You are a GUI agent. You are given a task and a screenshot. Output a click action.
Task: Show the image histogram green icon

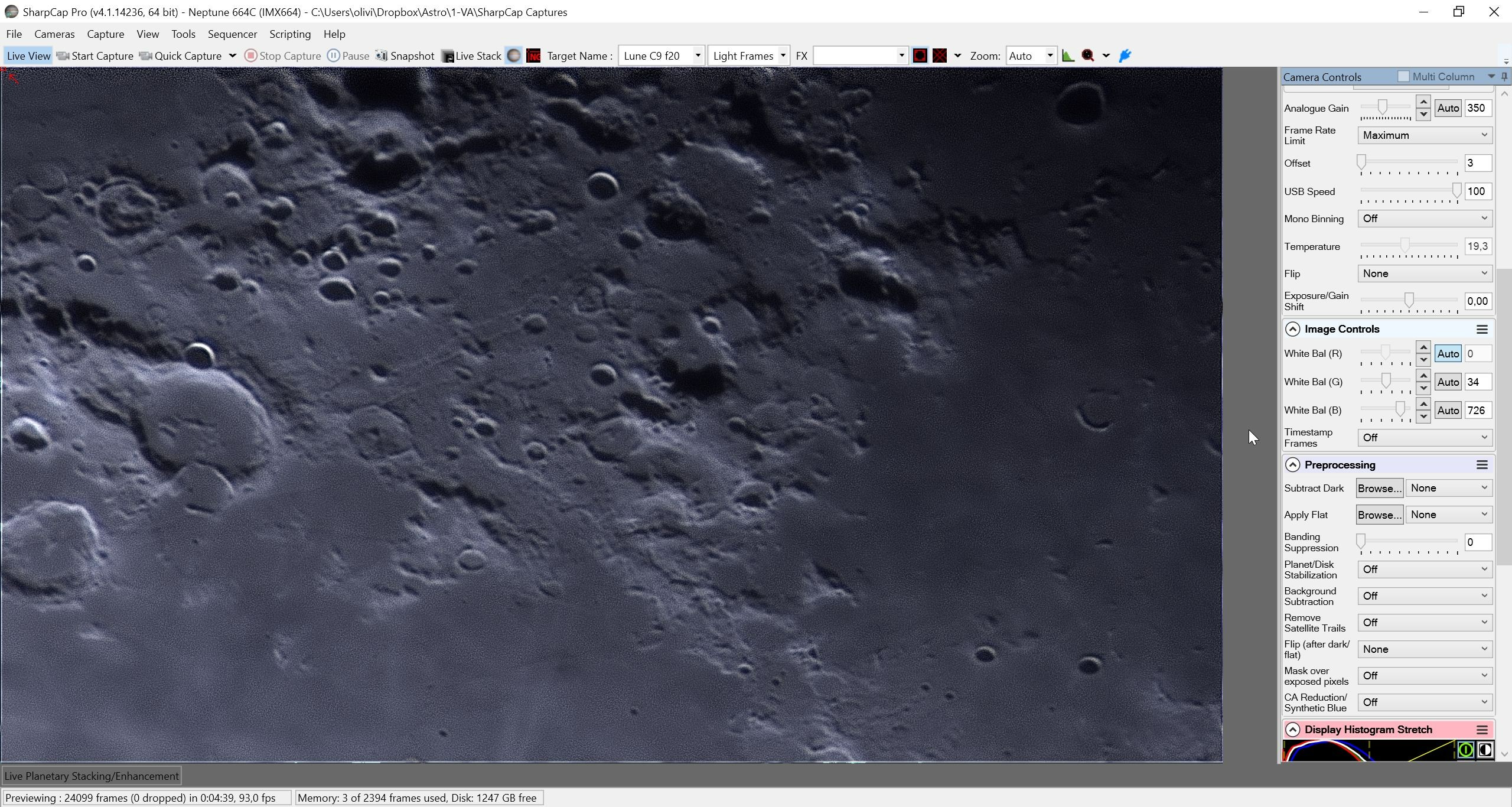(1068, 56)
